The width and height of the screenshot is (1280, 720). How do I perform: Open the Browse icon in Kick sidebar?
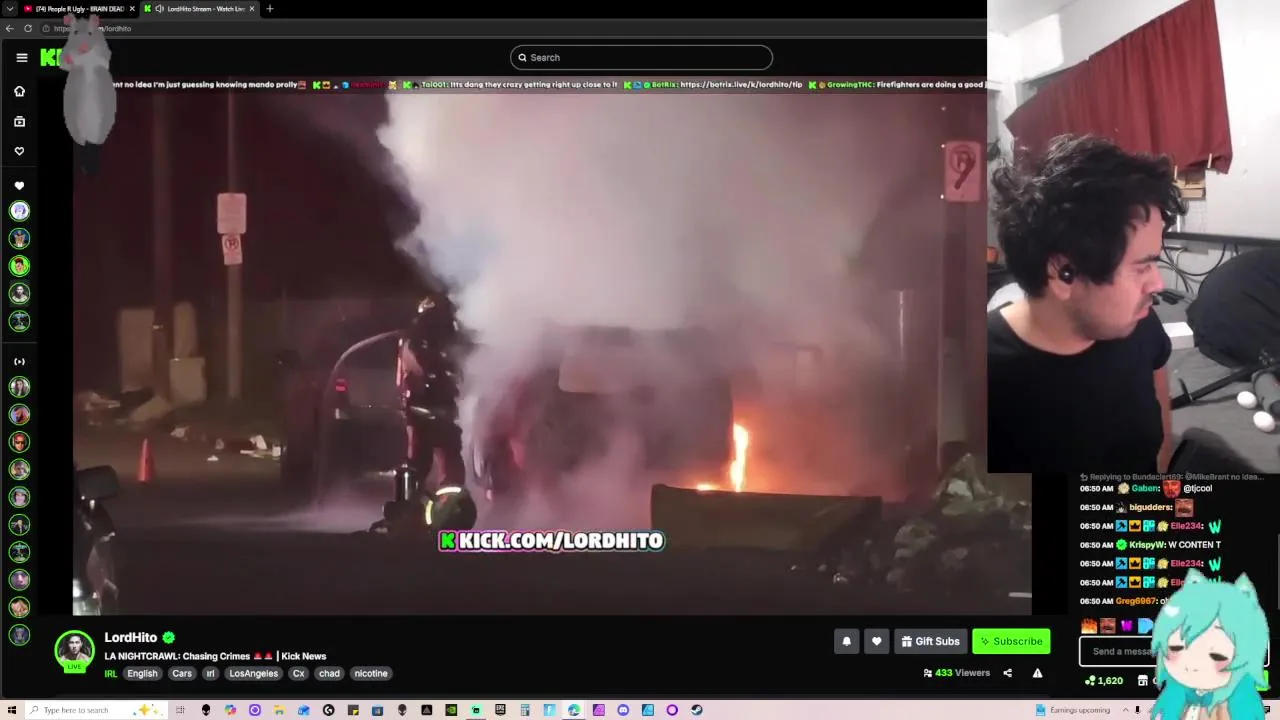click(x=19, y=121)
